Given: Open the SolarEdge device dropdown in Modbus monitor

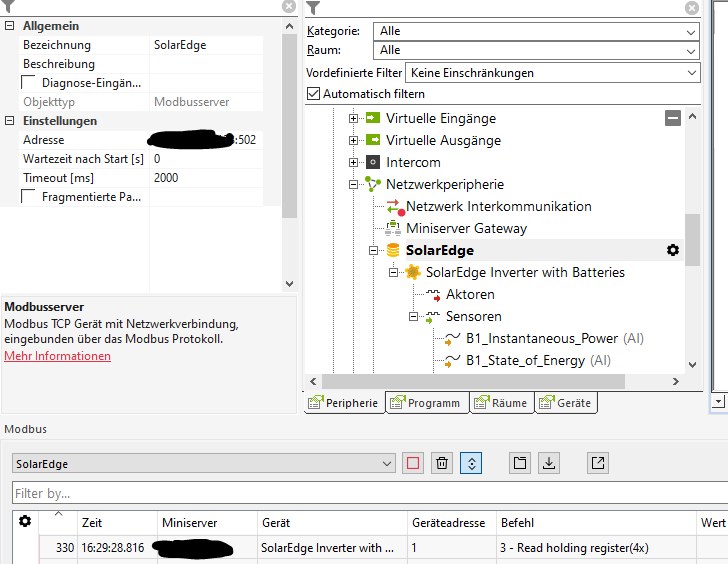Looking at the screenshot, I should click(204, 463).
